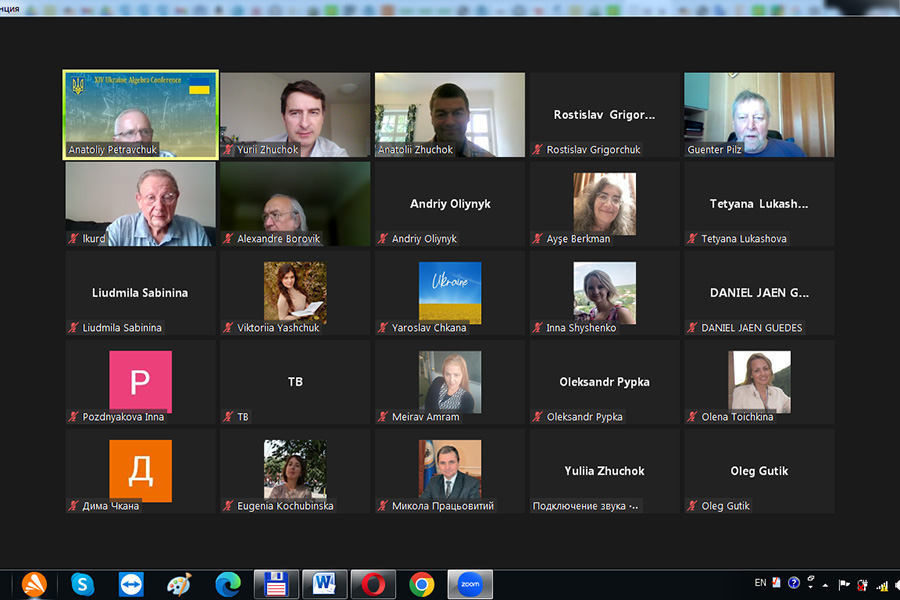Open Google Chrome from the taskbar
This screenshot has height=600, width=900.
[x=421, y=584]
